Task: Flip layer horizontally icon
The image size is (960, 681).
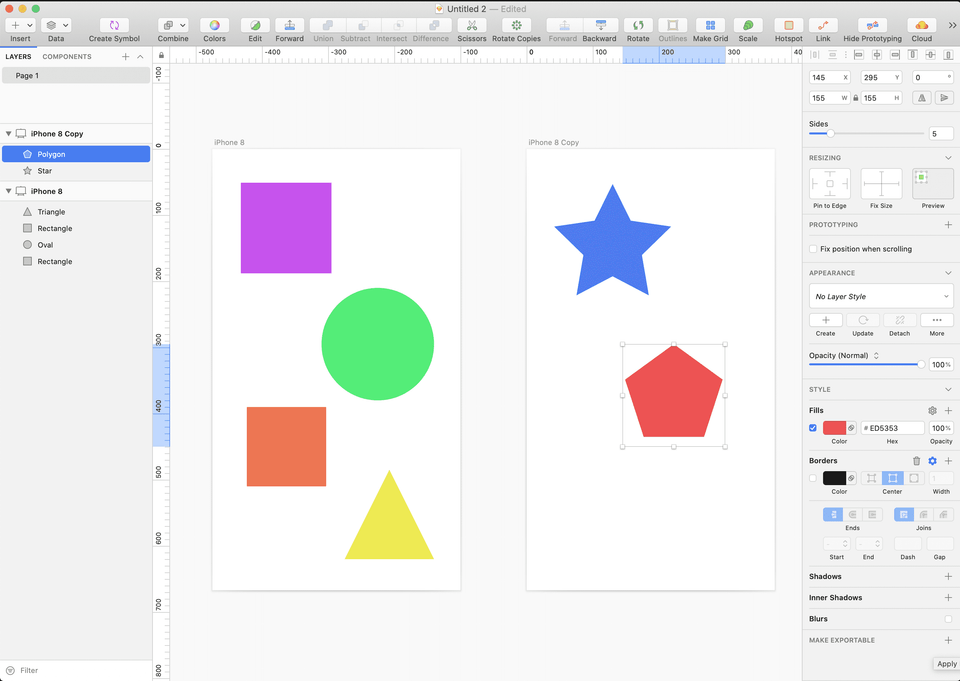Action: (921, 98)
